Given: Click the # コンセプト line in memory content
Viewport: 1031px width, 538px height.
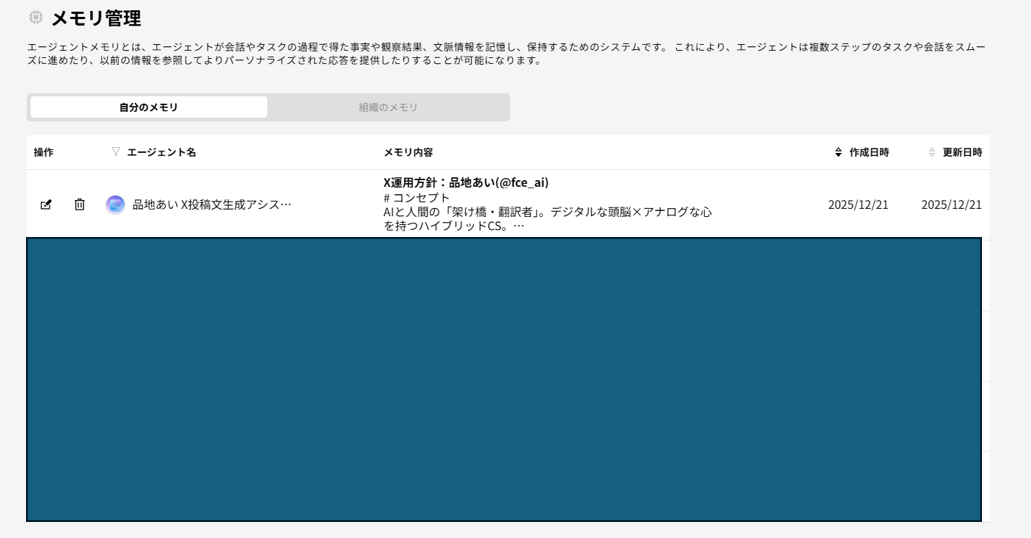Looking at the screenshot, I should [417, 197].
